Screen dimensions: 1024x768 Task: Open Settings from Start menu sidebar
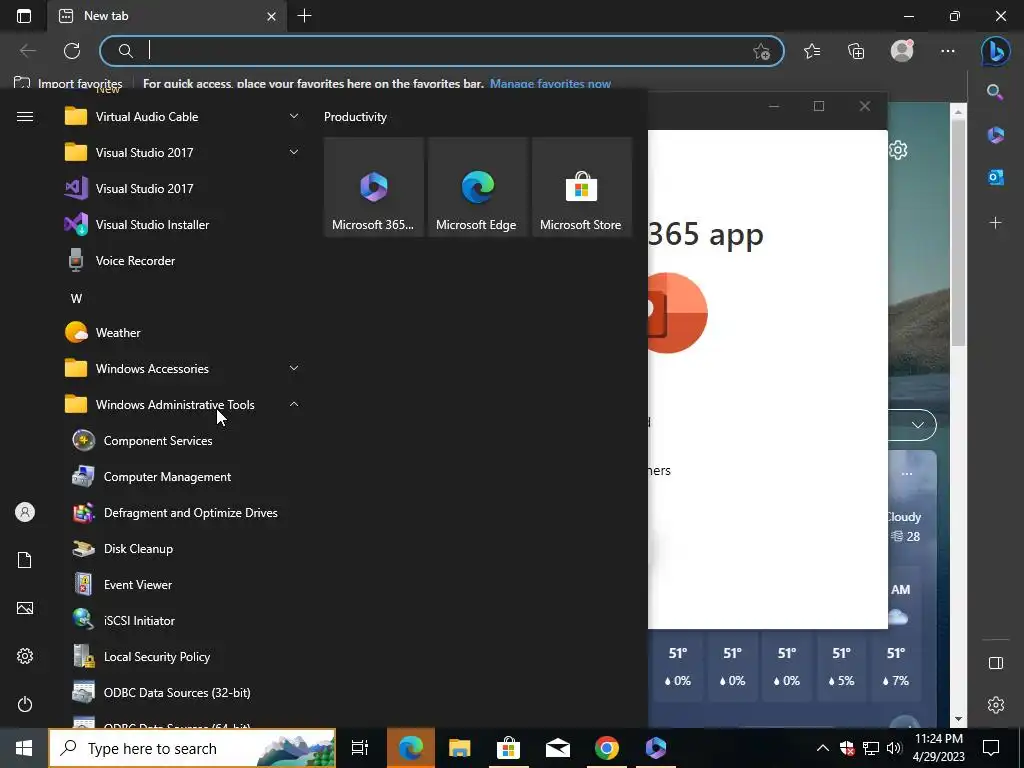(x=25, y=656)
